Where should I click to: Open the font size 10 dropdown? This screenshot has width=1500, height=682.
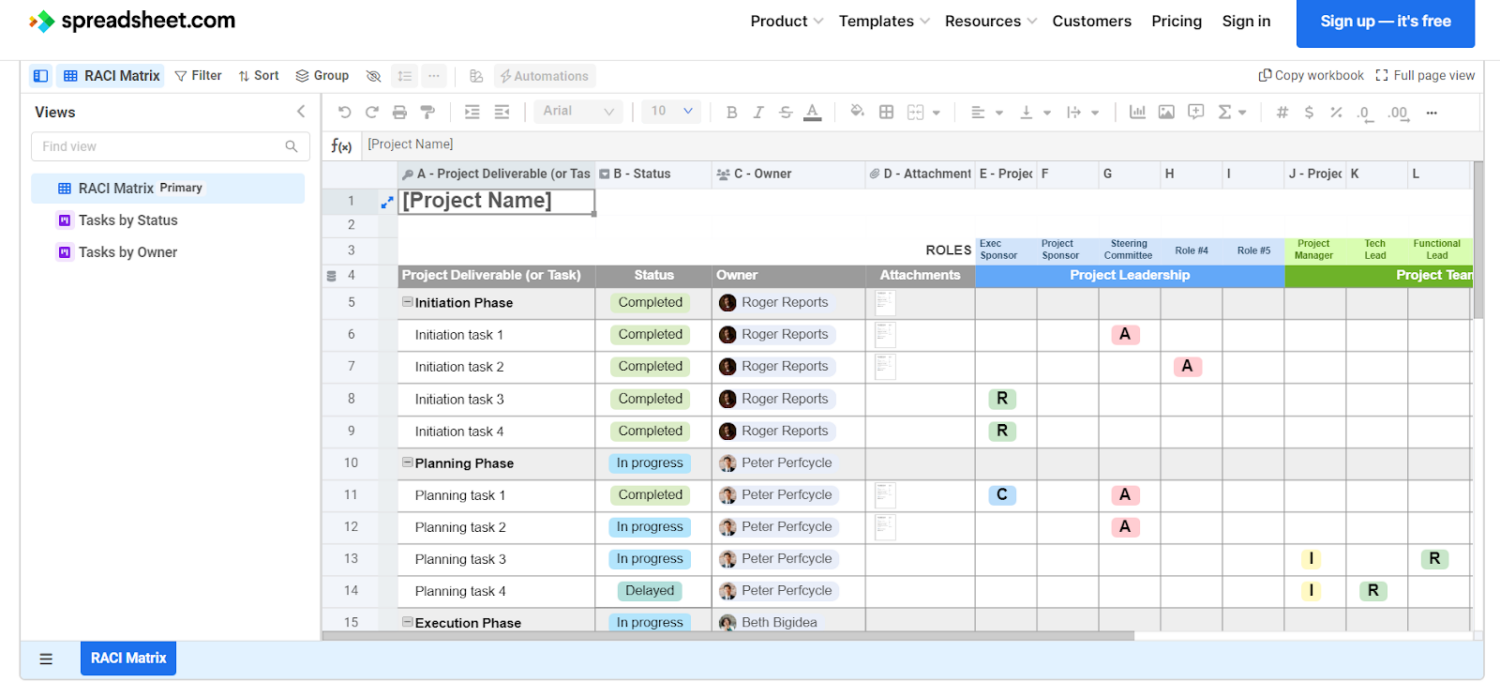pos(671,111)
